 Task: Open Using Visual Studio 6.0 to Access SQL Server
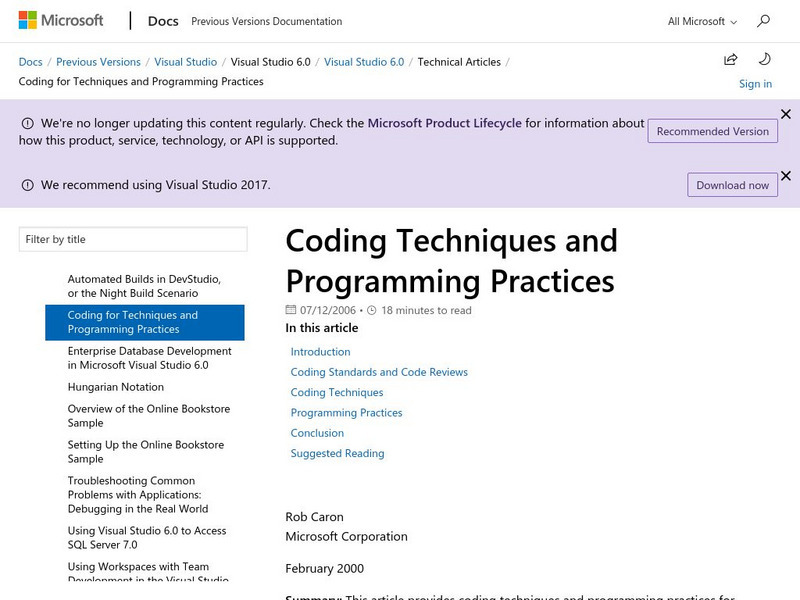(x=147, y=538)
